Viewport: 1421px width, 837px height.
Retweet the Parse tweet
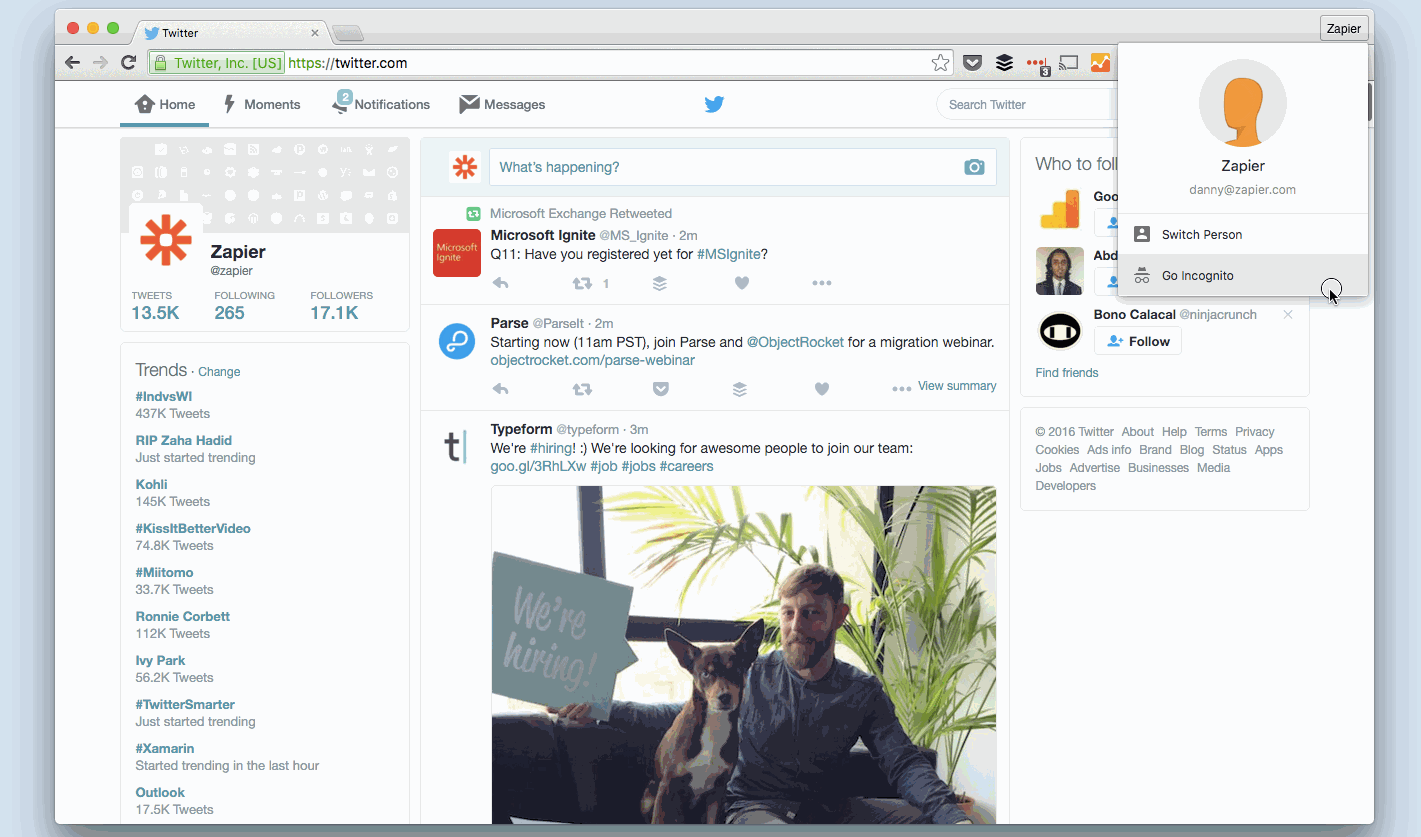click(x=581, y=389)
